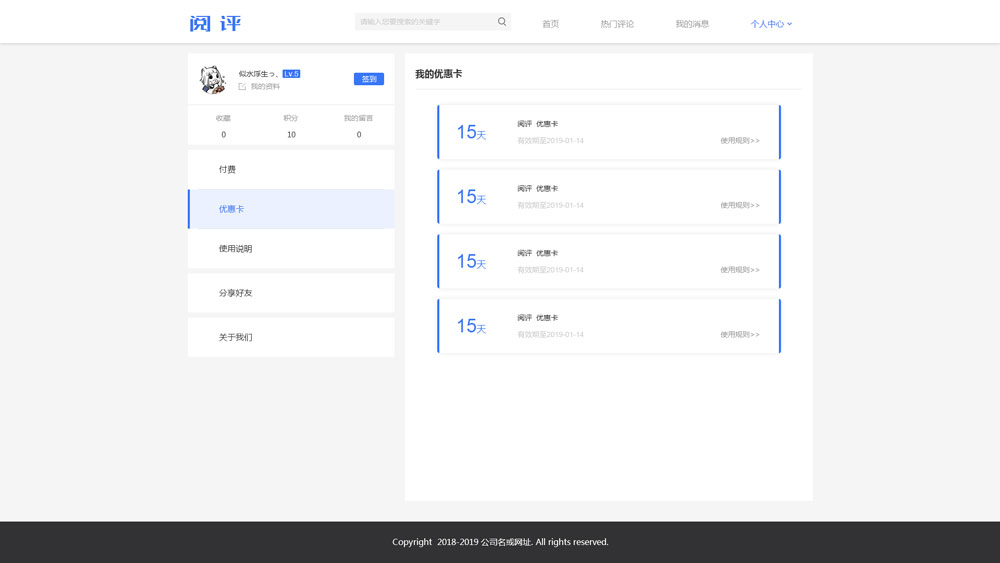Viewport: 1000px width, 563px height.
Task: Open the 我的资料 profile link
Action: coord(265,87)
